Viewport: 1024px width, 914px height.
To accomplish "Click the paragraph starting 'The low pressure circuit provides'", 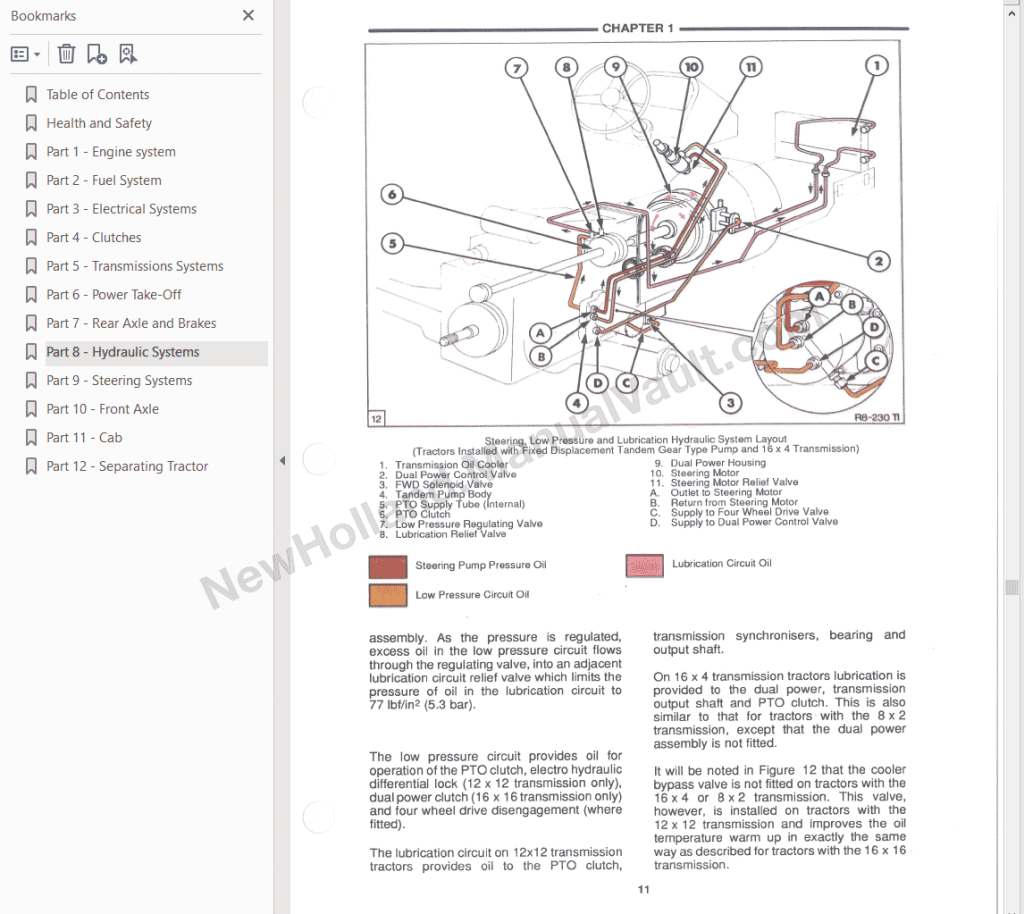I will click(x=496, y=790).
